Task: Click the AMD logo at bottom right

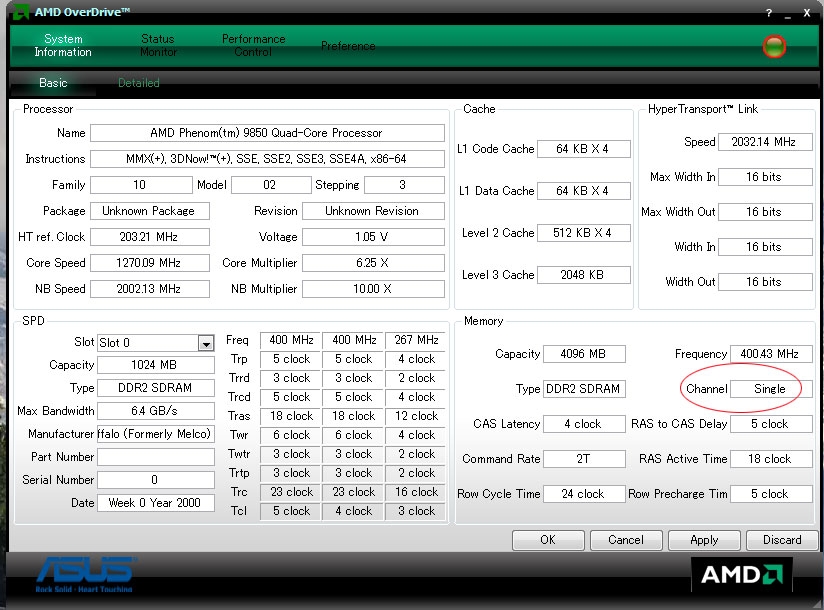Action: point(741,574)
